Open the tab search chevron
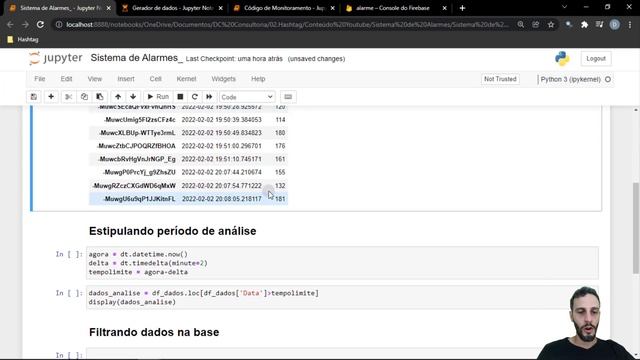Image resolution: width=640 pixels, height=360 pixels. (x=564, y=7)
